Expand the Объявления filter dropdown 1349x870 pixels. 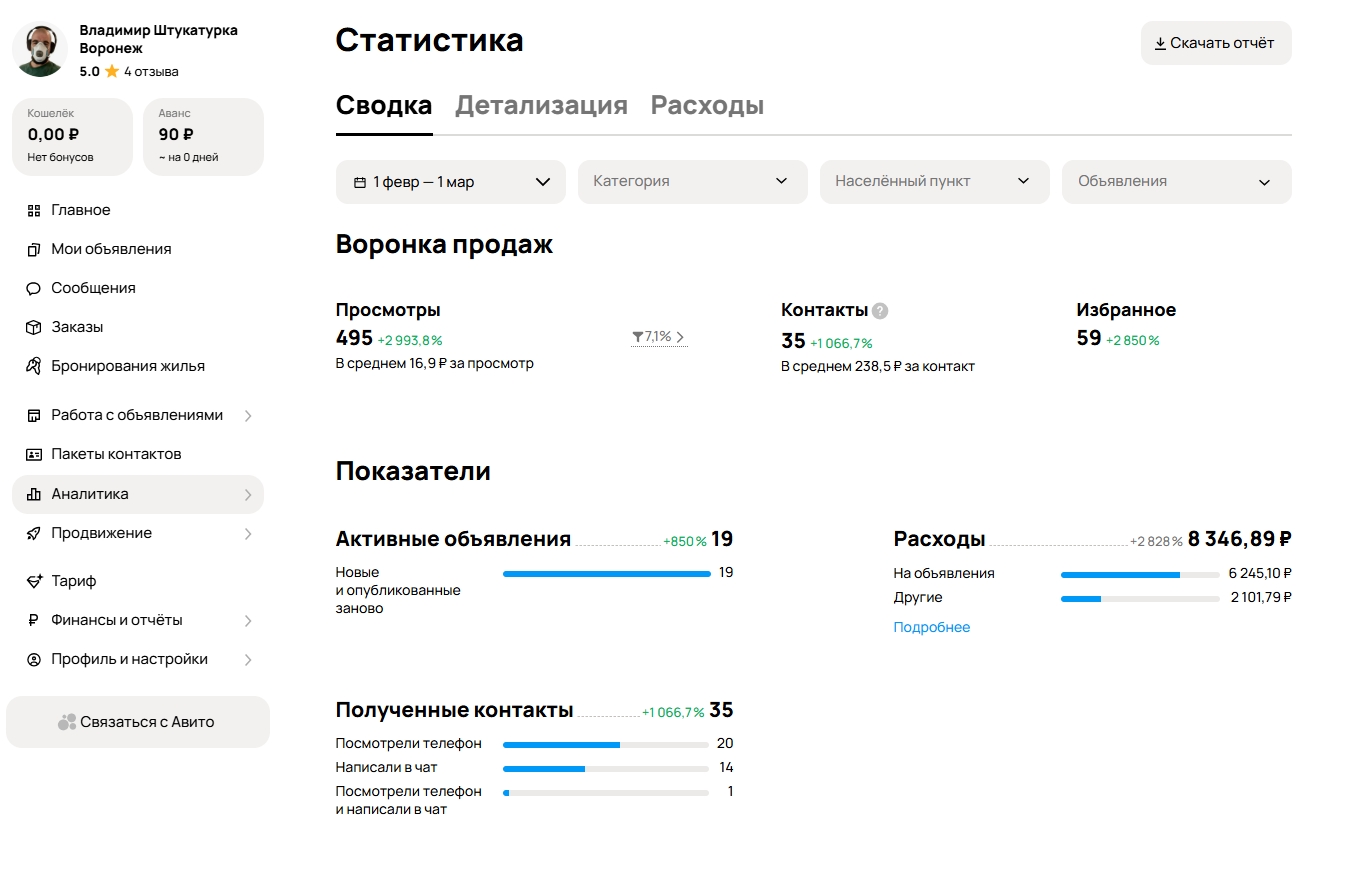[x=1176, y=182]
